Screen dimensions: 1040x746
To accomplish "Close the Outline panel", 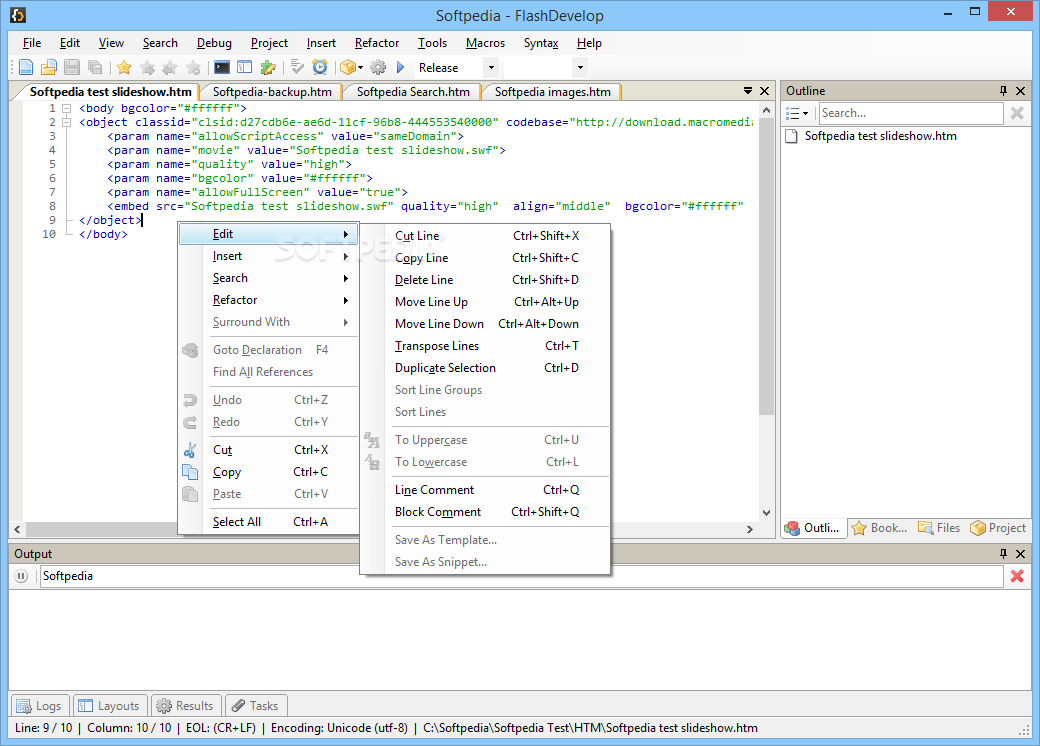I will pyautogui.click(x=1021, y=91).
